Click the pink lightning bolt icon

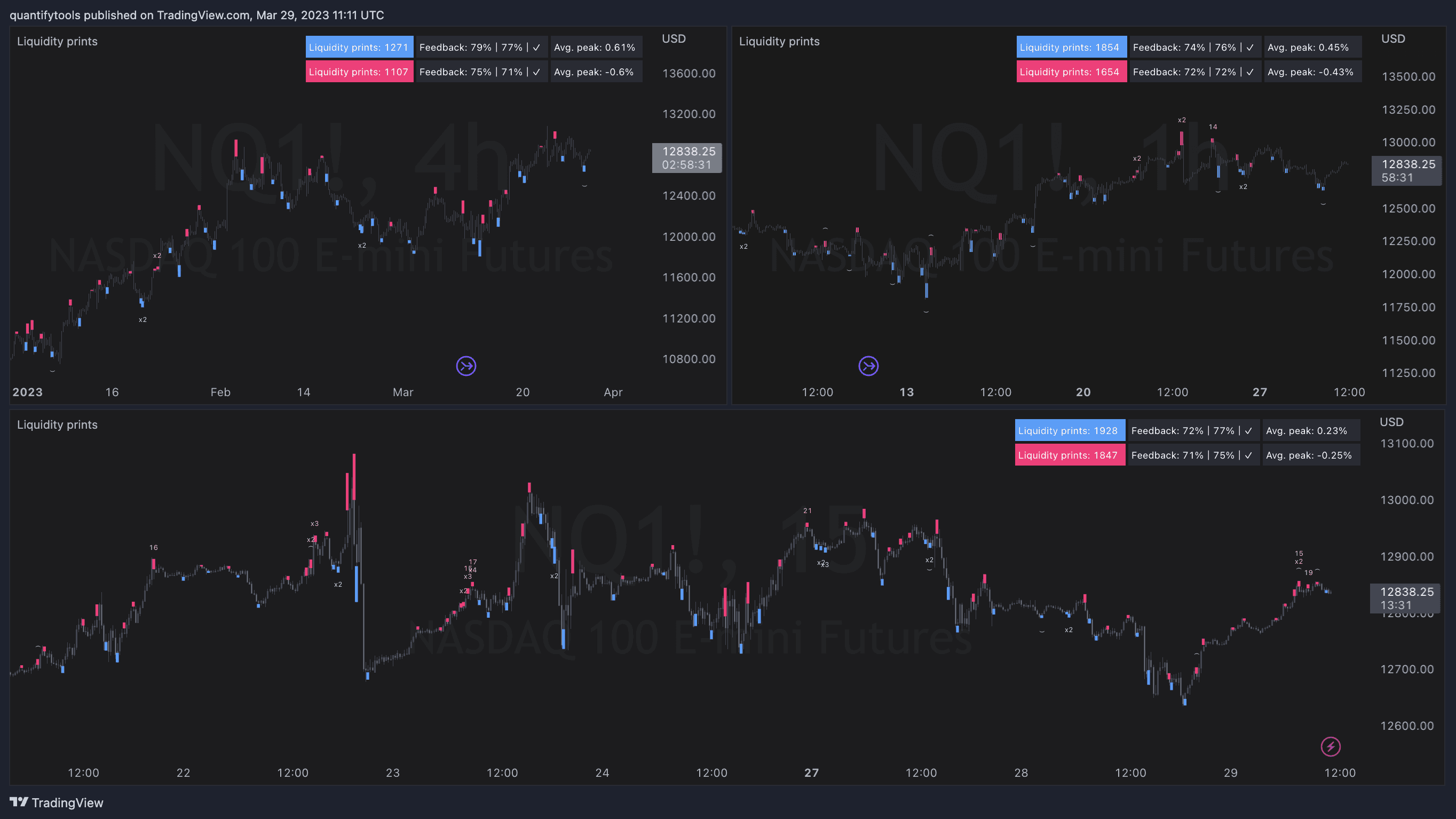(1330, 746)
